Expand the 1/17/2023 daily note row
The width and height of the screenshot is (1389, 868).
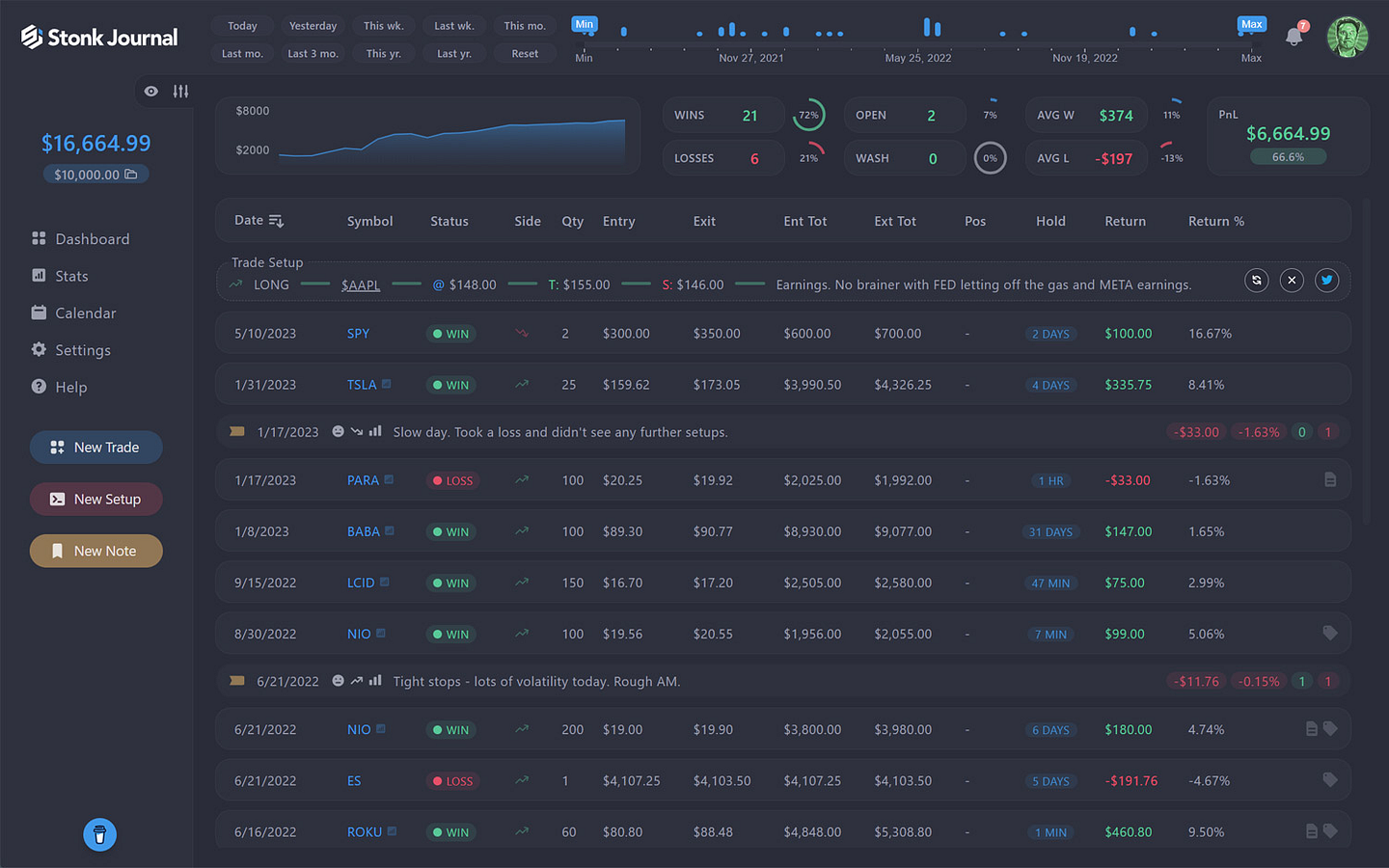(237, 432)
